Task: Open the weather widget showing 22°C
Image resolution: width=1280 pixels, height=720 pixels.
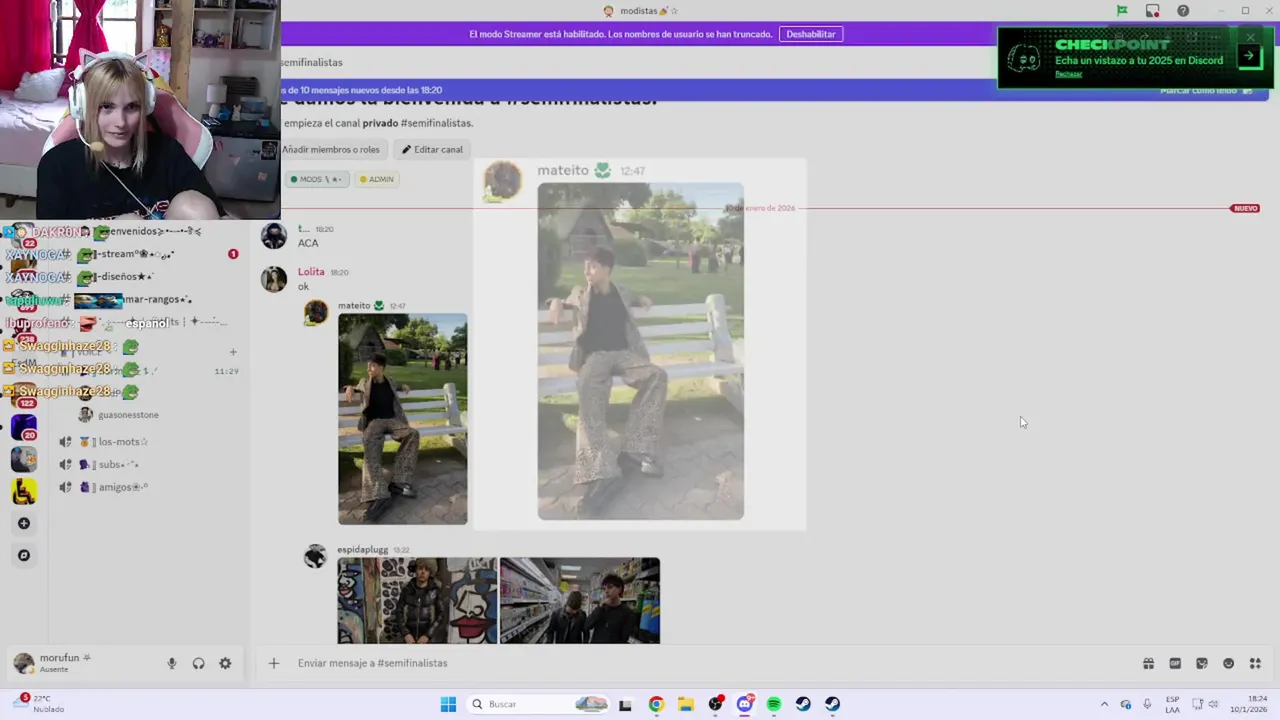Action: coord(40,704)
